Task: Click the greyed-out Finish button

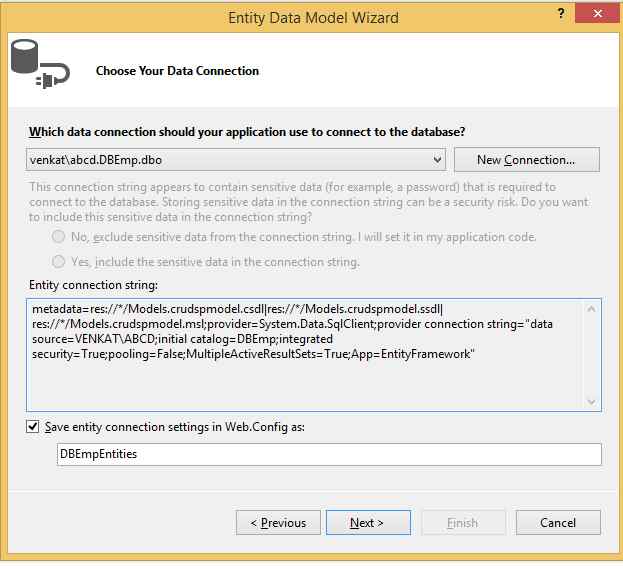Action: click(462, 523)
